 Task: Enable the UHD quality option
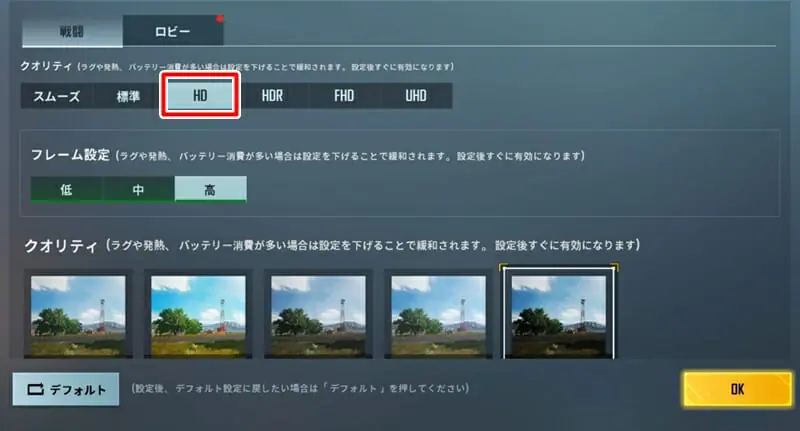coord(416,96)
